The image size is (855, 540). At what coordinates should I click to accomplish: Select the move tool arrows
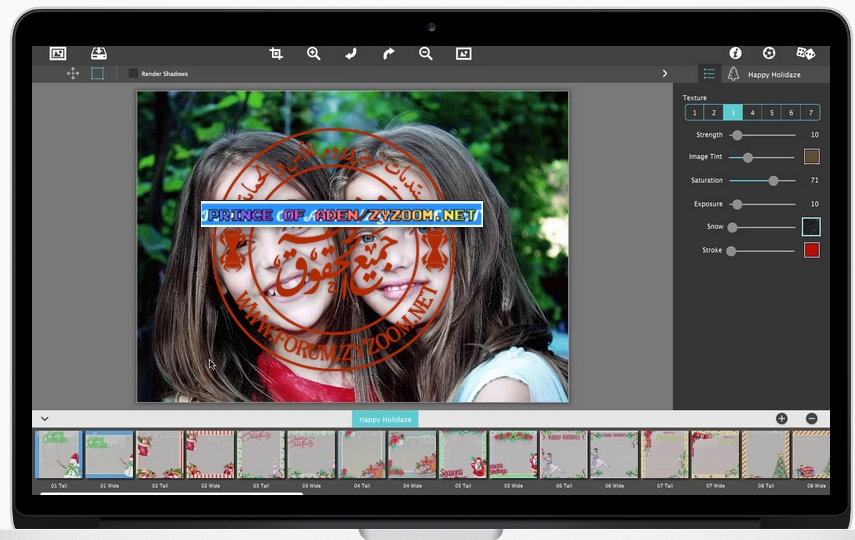(73, 74)
